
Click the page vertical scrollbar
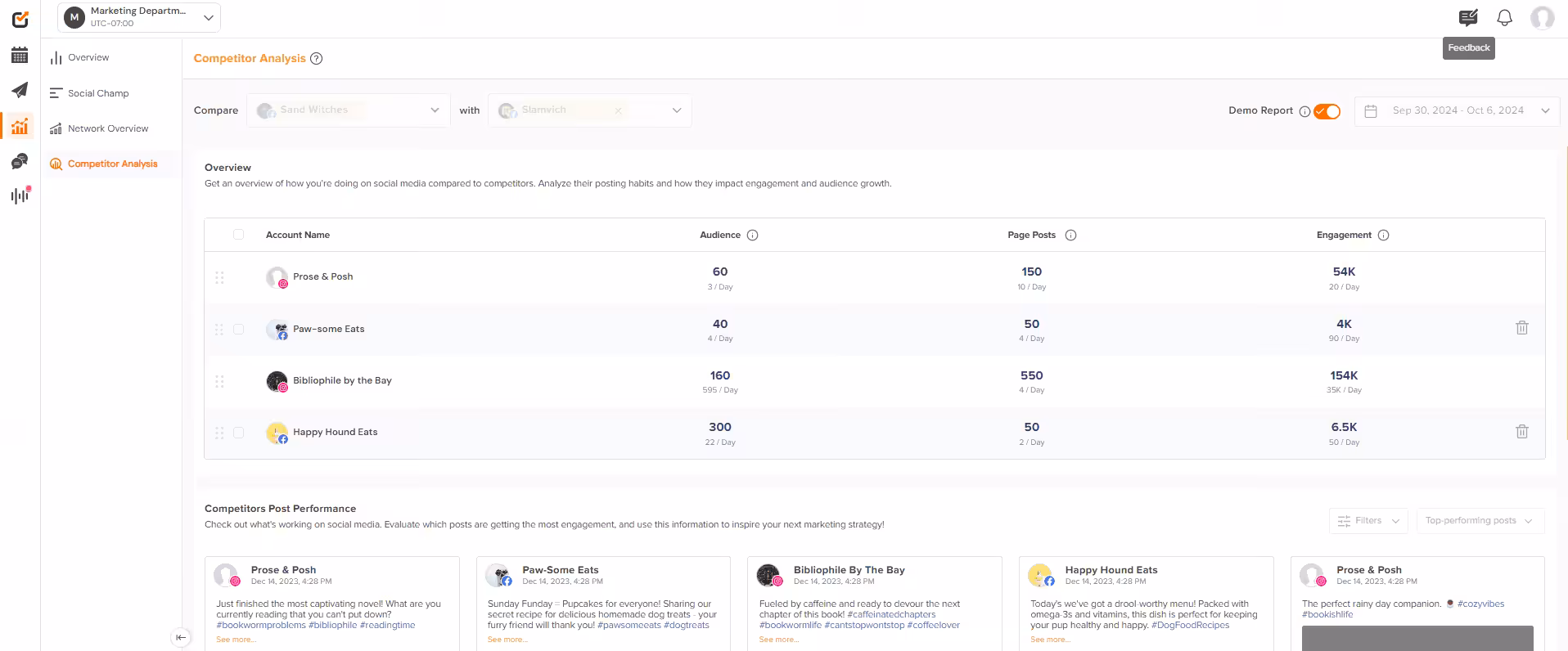[1565, 294]
